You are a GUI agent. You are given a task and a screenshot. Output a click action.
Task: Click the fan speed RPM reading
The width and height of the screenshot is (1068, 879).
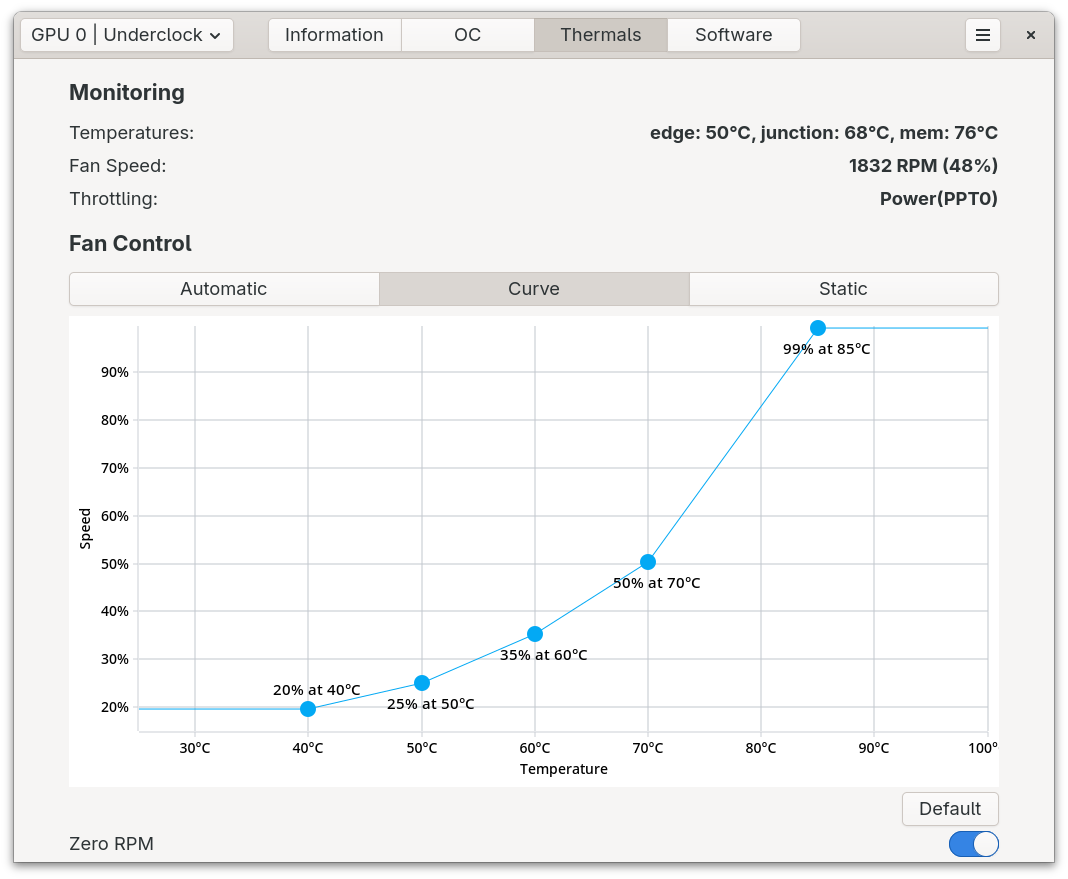922,166
